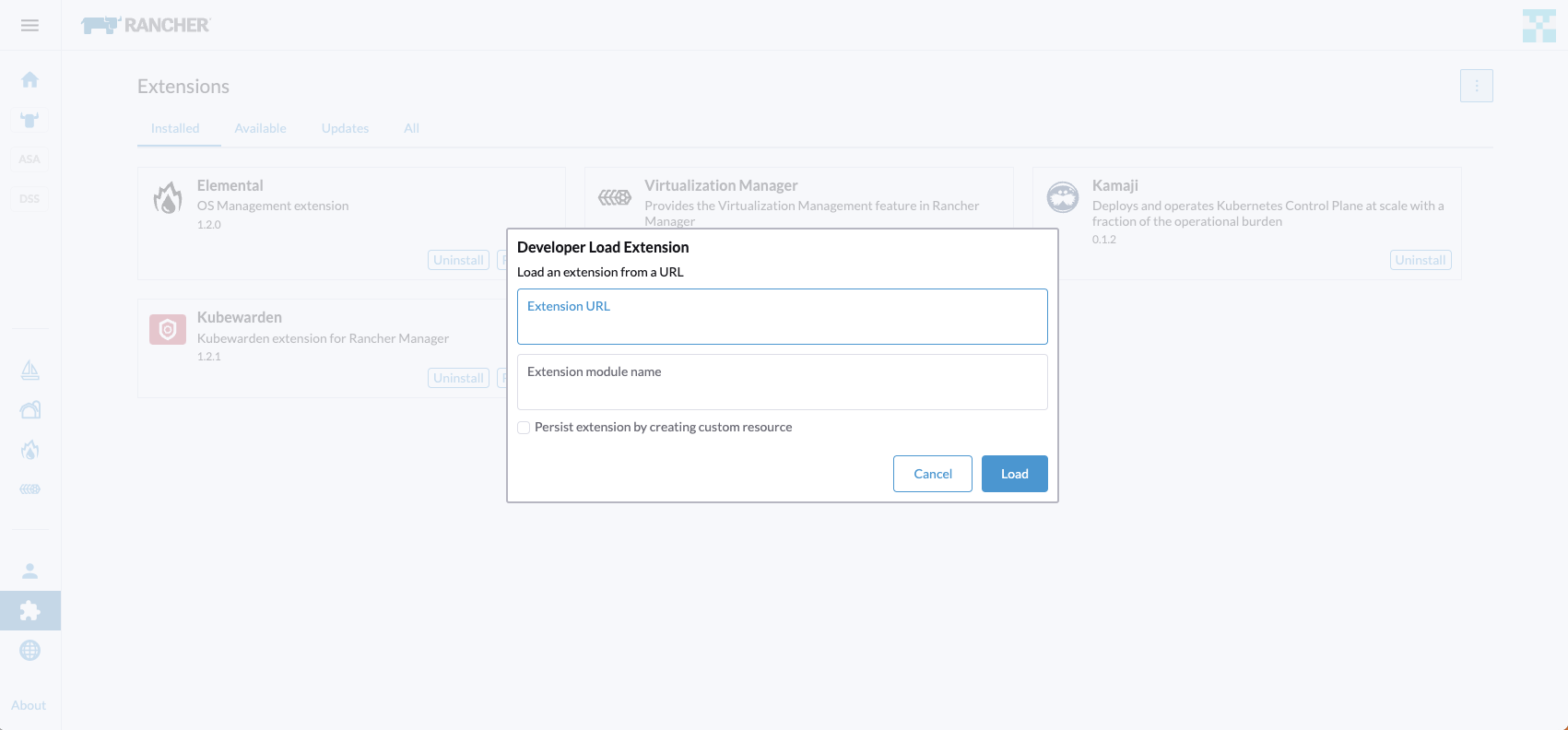The image size is (1568, 730).
Task: Open Global Settings globe icon
Action: [x=29, y=650]
